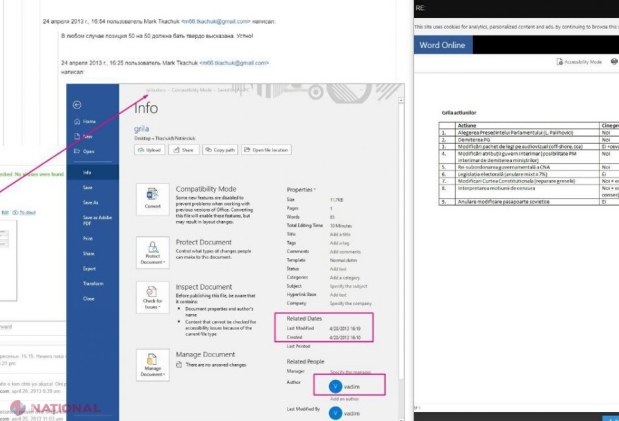Click m66.tkachuk@gmail.com link in 16:25 message
The image size is (619, 421).
[x=234, y=63]
